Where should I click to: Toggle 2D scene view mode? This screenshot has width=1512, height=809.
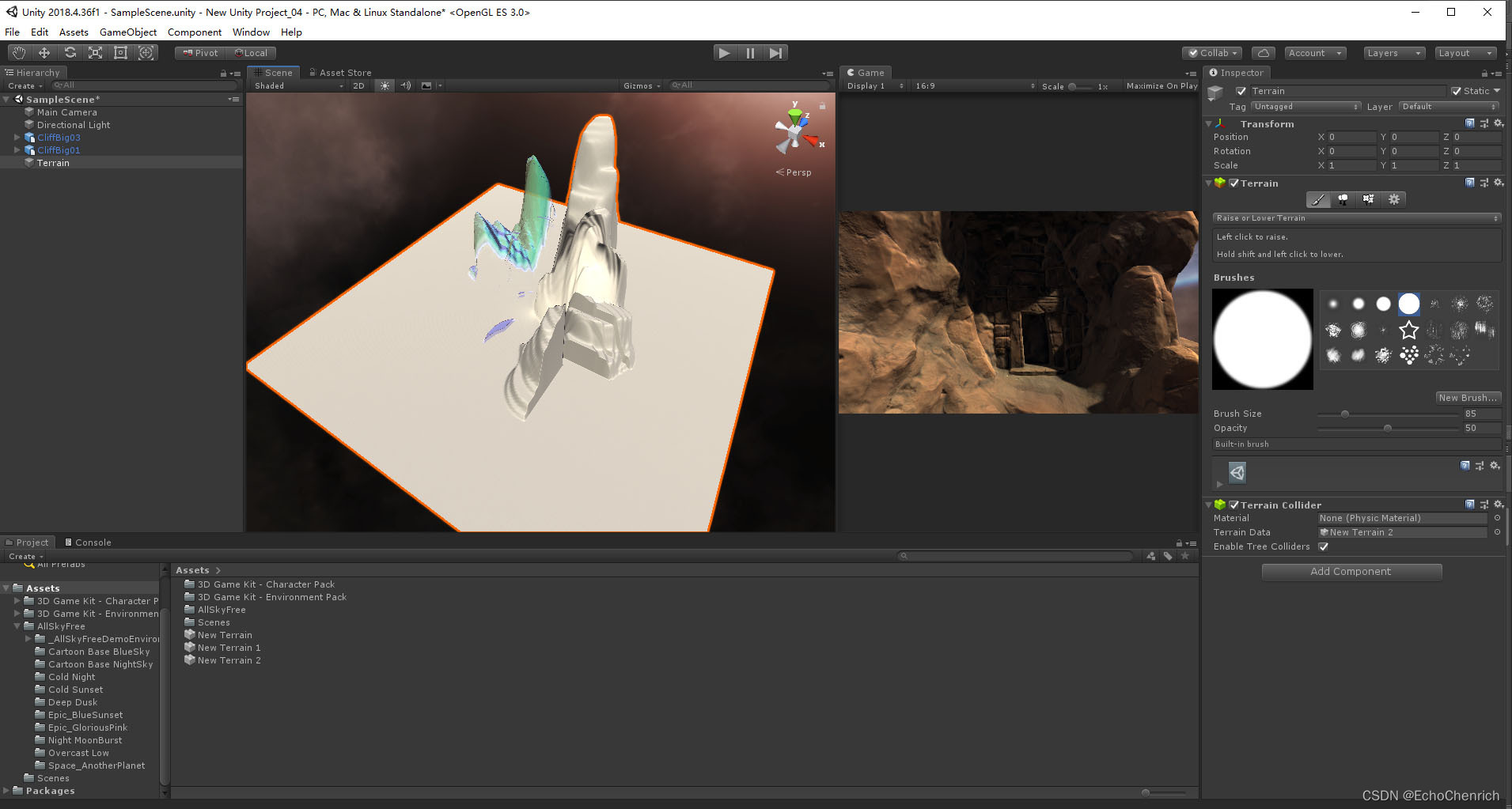pos(358,85)
